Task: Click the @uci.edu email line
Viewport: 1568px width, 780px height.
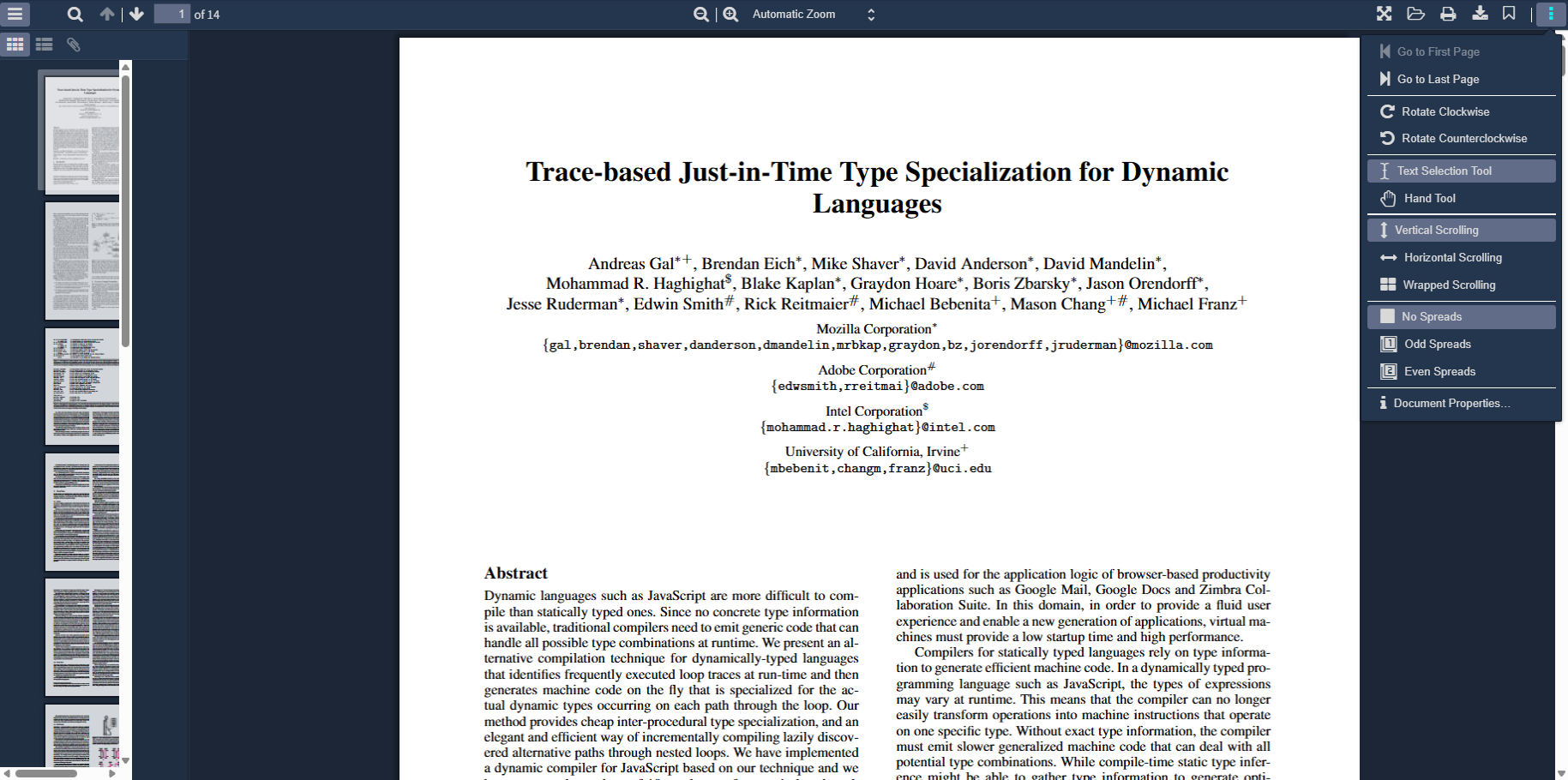Action: coord(877,469)
